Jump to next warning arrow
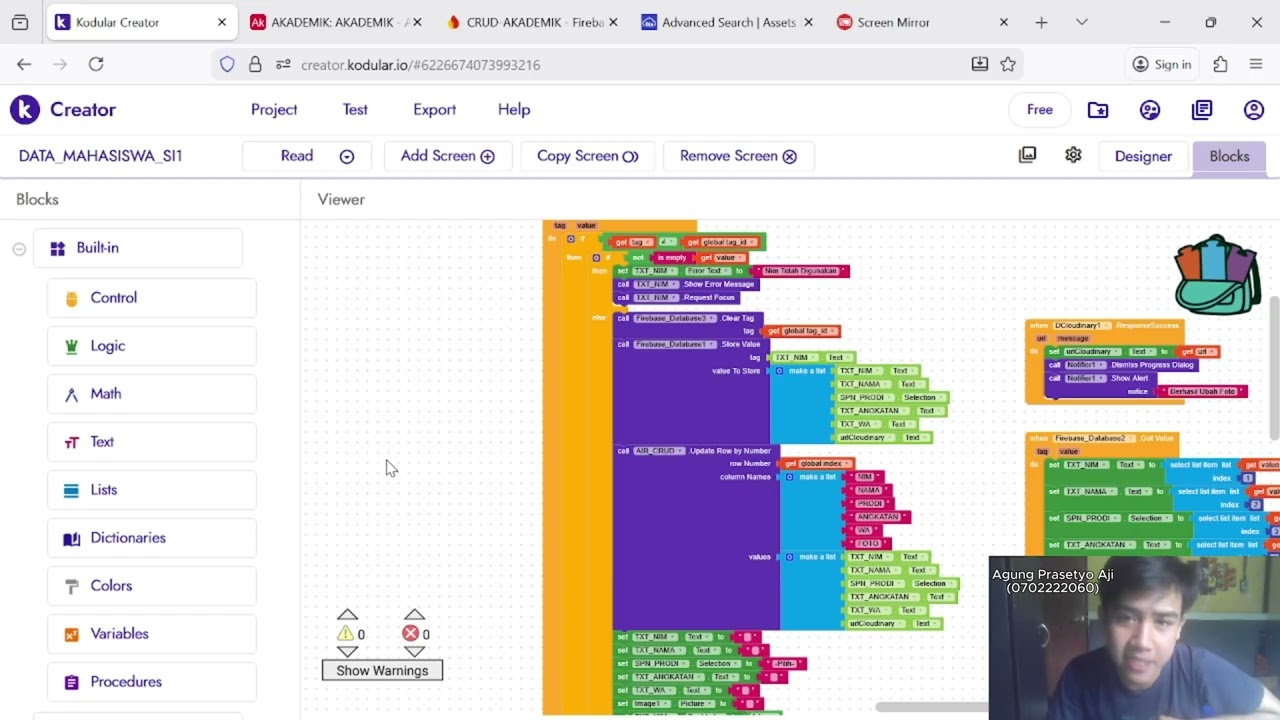The width and height of the screenshot is (1280, 720). [347, 652]
